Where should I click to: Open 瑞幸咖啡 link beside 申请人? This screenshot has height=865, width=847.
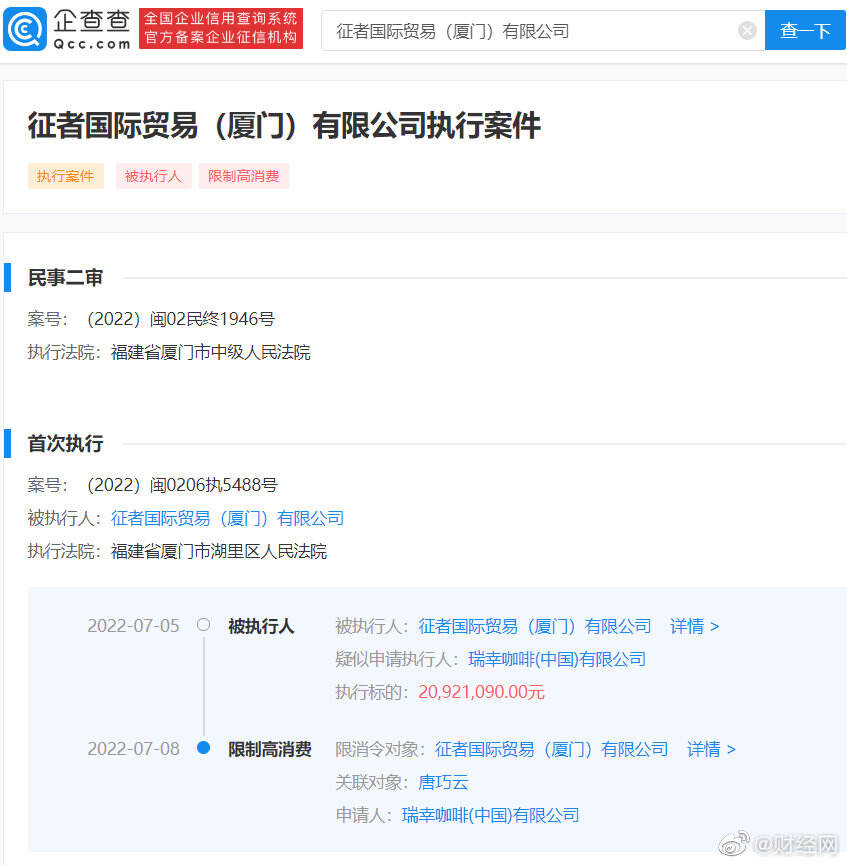[491, 815]
